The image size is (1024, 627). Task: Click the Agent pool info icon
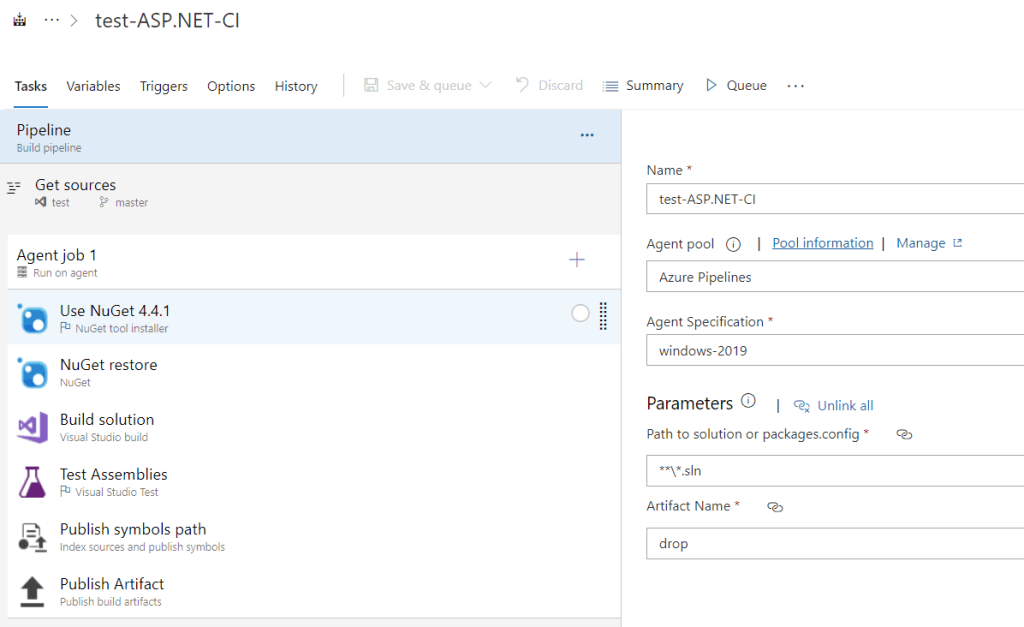733,244
